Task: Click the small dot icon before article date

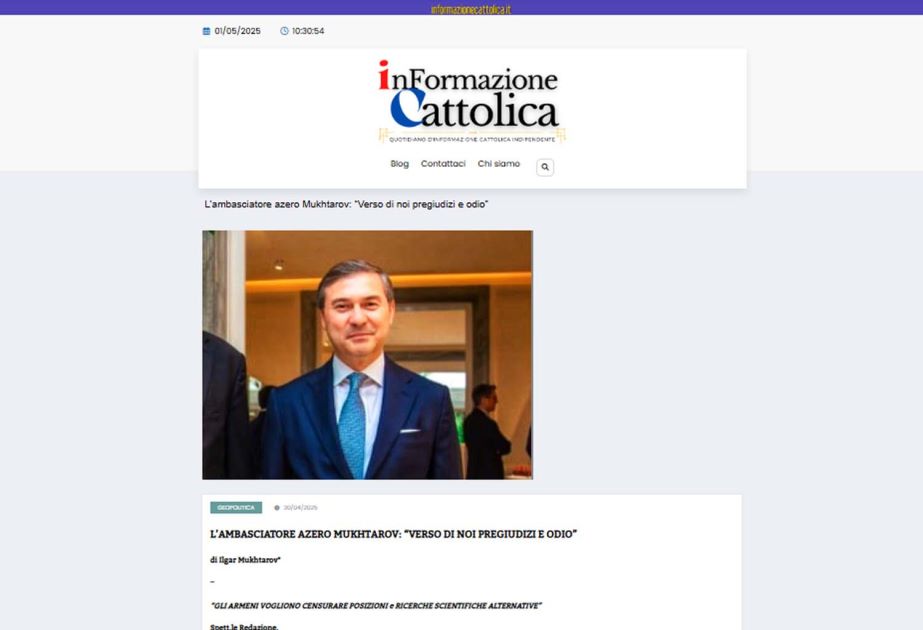Action: tap(277, 508)
